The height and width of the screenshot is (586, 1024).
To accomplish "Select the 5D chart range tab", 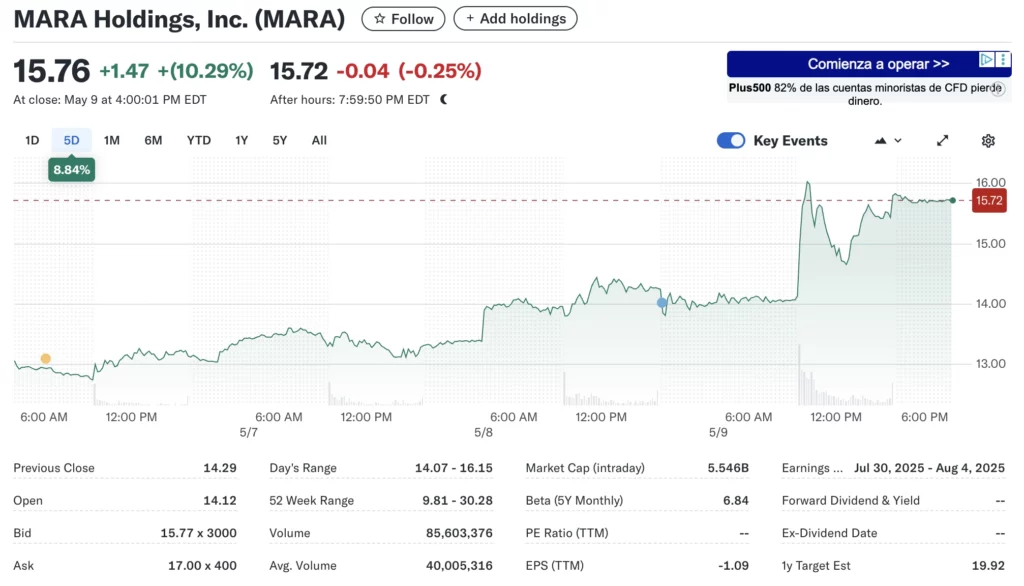I will click(71, 140).
